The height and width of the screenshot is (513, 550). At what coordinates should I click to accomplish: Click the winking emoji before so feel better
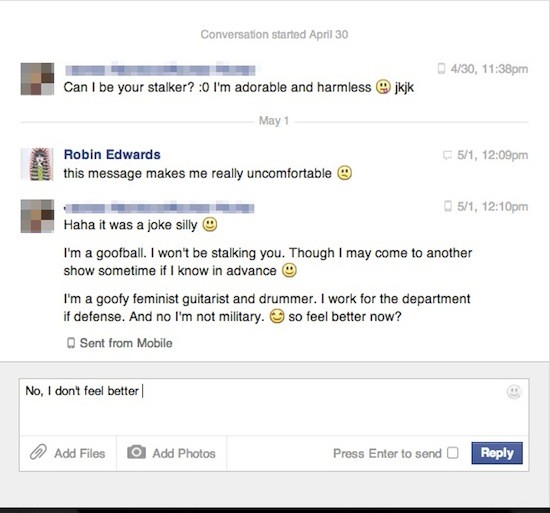[x=276, y=317]
